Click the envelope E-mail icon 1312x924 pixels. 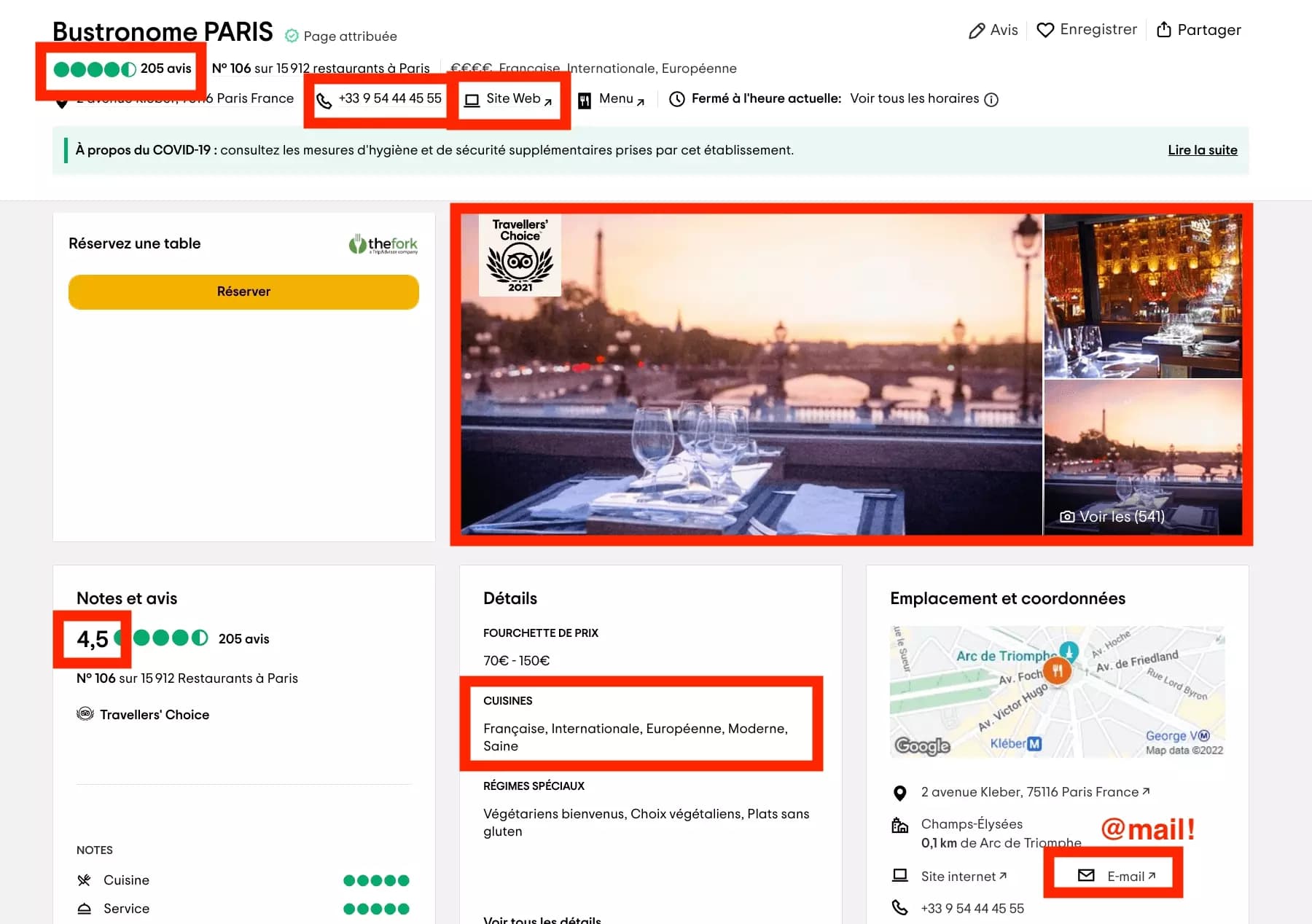pyautogui.click(x=1086, y=875)
